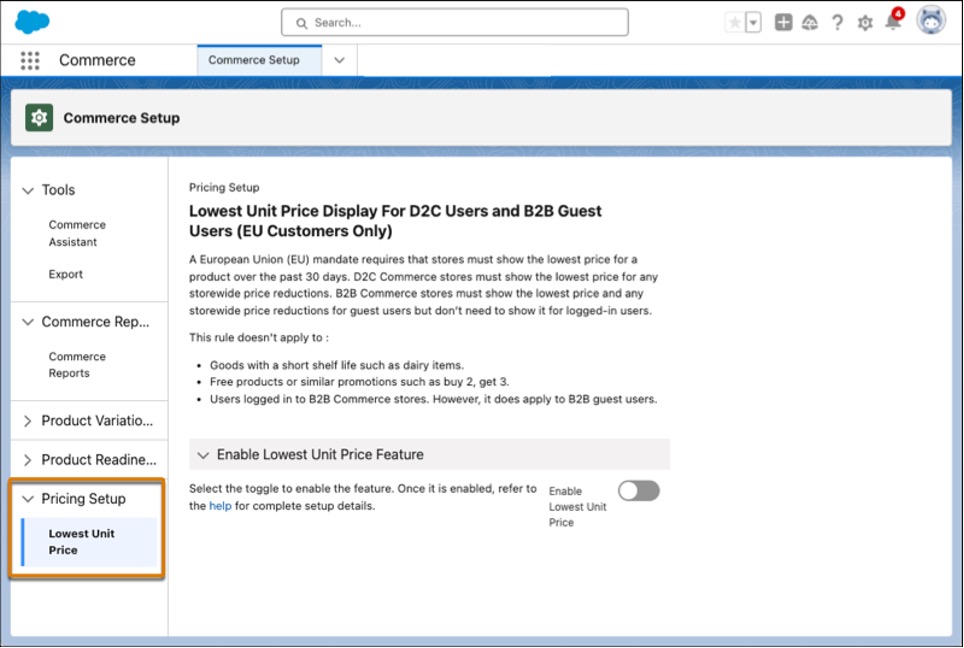The height and width of the screenshot is (648, 964).
Task: Click the B2B Commerce stores bullet text
Action: point(433,399)
